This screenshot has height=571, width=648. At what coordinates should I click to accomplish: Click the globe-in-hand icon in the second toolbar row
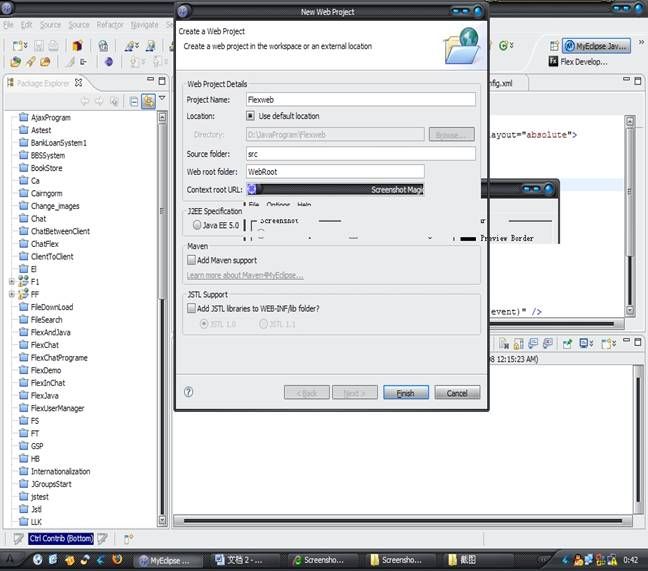pos(16,62)
